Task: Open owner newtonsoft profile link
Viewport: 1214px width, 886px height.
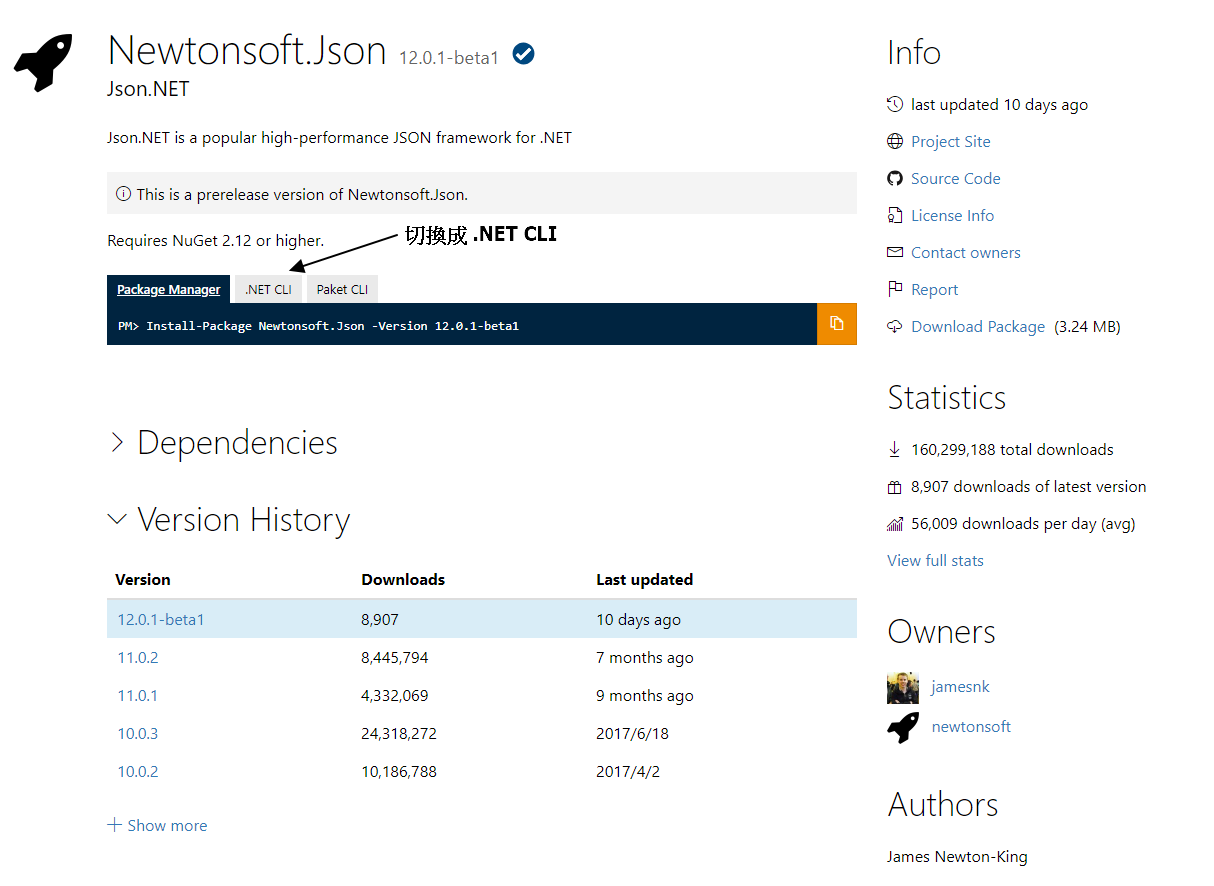Action: (x=971, y=727)
